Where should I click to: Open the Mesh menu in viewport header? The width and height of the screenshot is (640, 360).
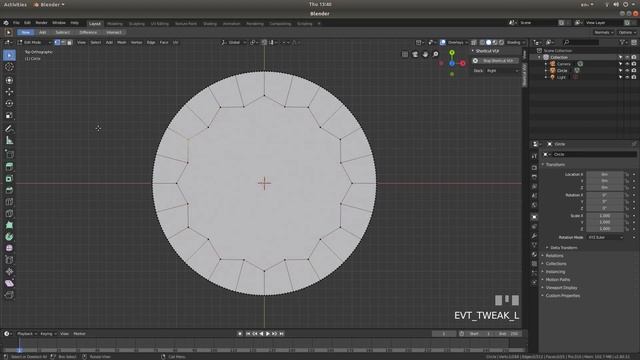click(122, 42)
